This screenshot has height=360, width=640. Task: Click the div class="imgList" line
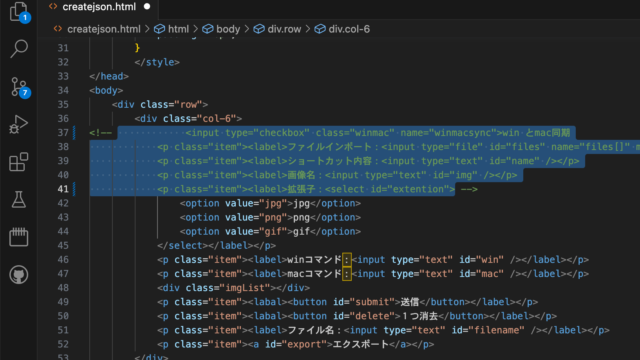pos(233,288)
